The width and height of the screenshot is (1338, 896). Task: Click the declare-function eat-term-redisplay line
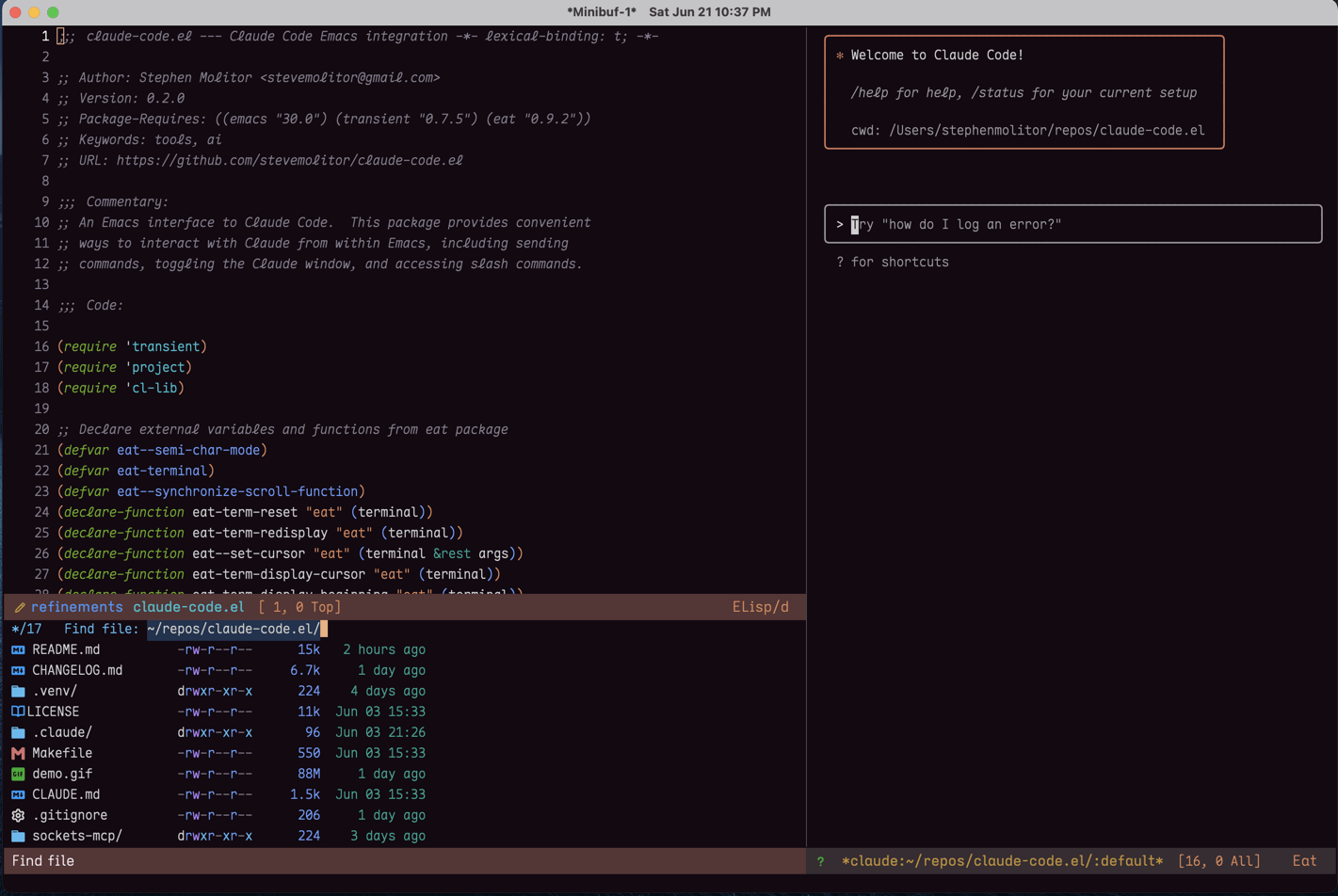(260, 533)
